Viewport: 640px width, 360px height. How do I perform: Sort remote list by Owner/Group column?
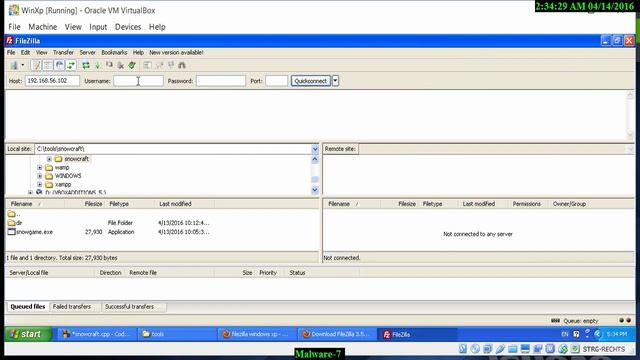(x=569, y=204)
